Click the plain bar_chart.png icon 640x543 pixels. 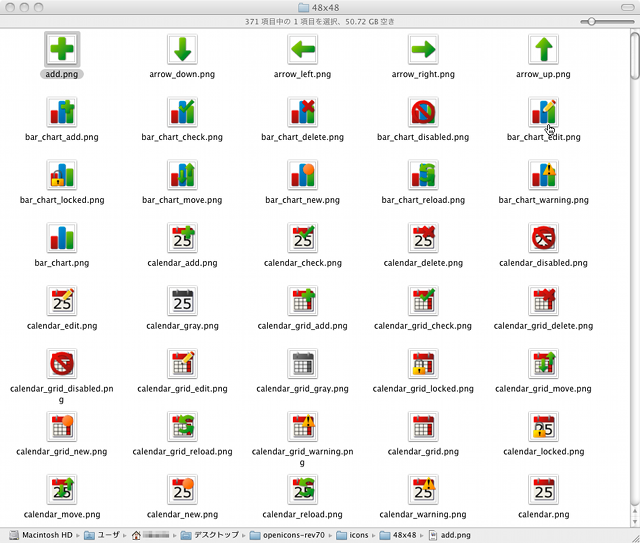click(x=62, y=238)
